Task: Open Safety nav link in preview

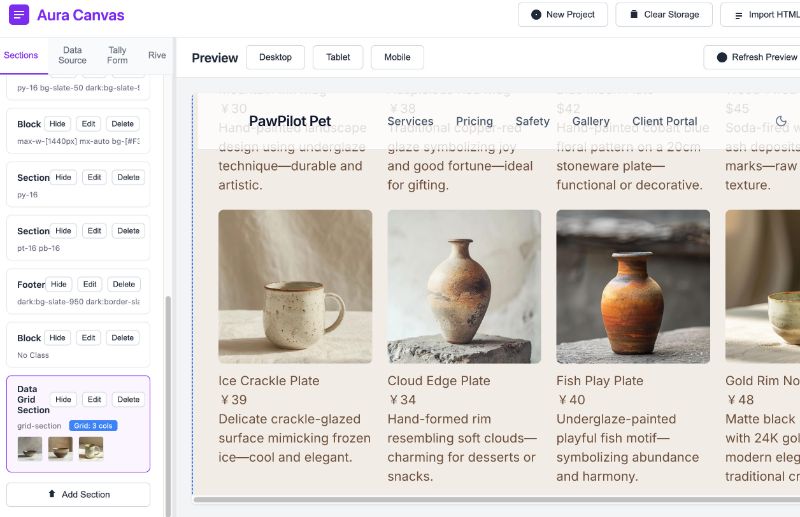Action: [533, 121]
